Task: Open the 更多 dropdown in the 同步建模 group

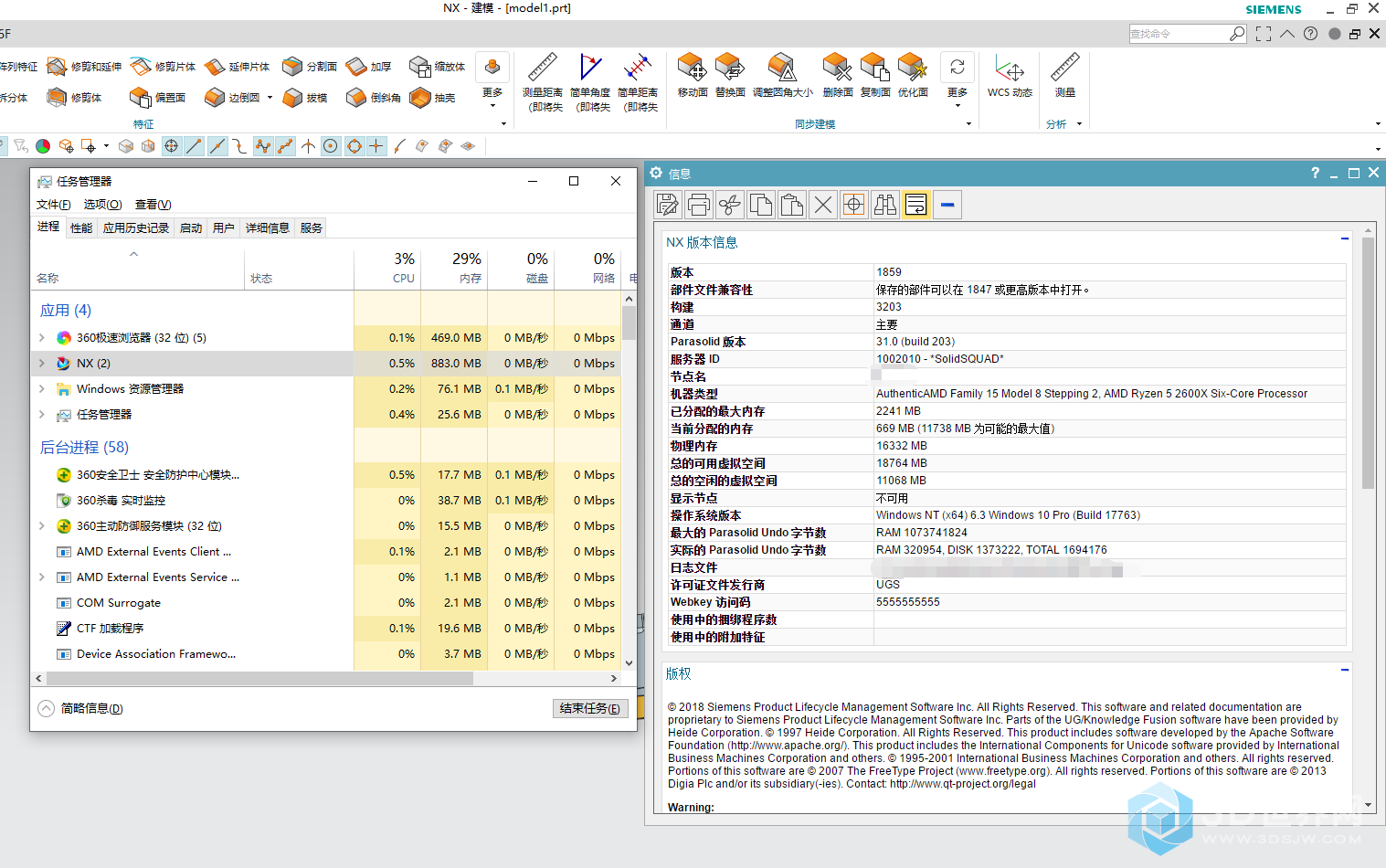Action: tap(958, 82)
